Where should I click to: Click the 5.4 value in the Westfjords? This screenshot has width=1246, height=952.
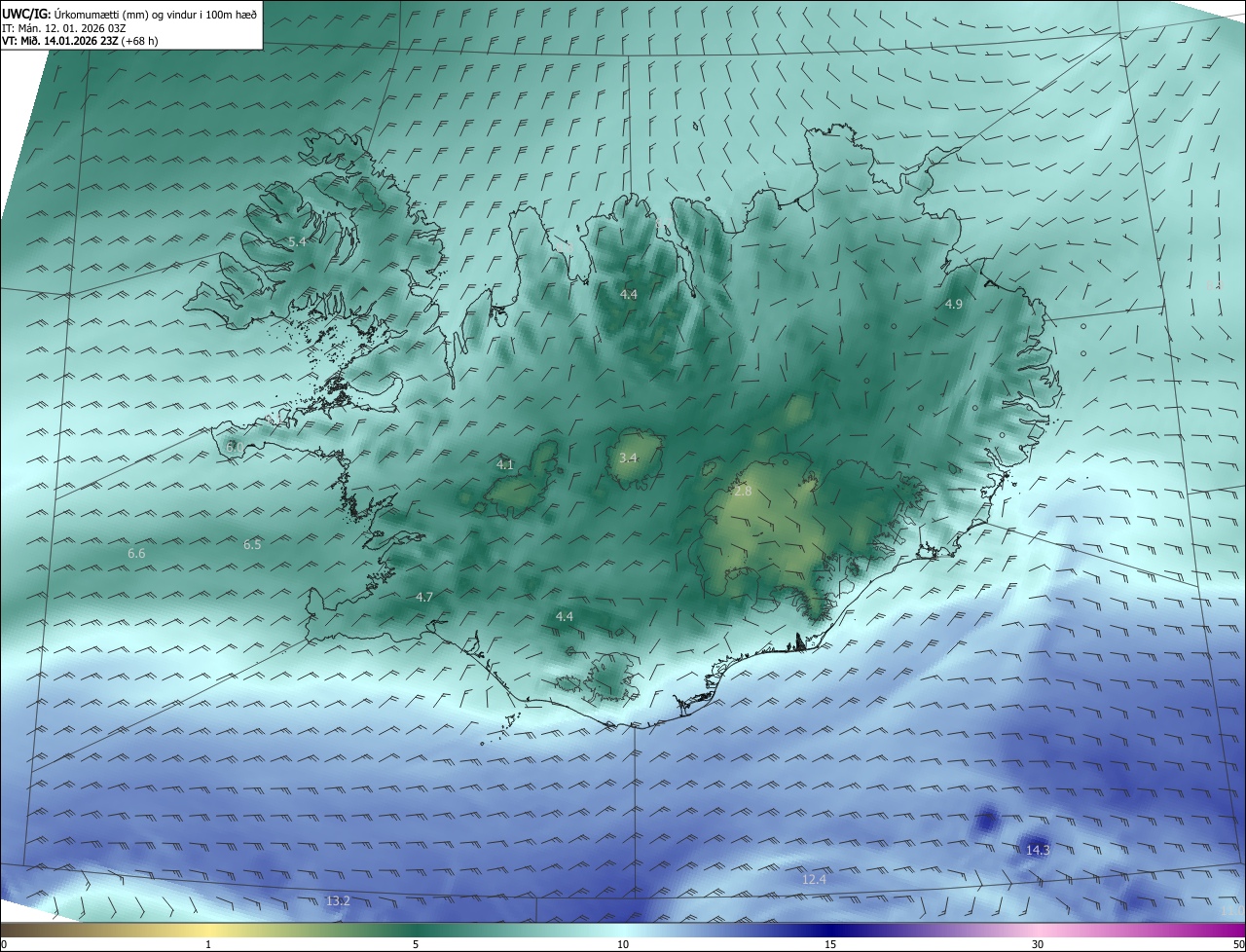297,241
